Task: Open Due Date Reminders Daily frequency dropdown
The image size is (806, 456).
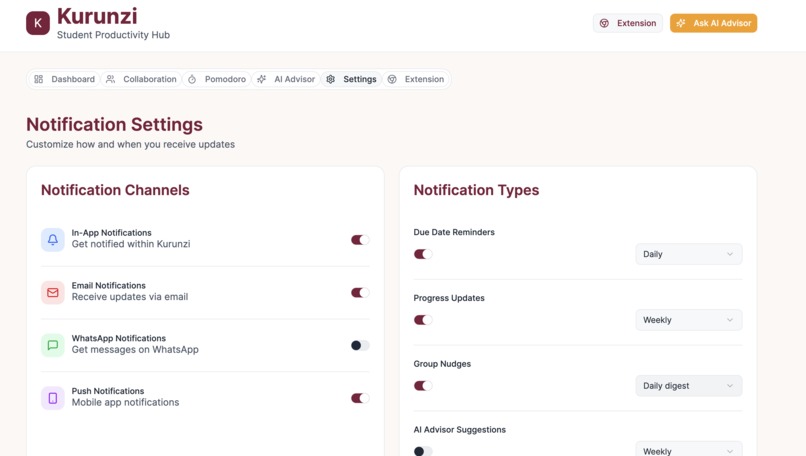Action: click(689, 254)
